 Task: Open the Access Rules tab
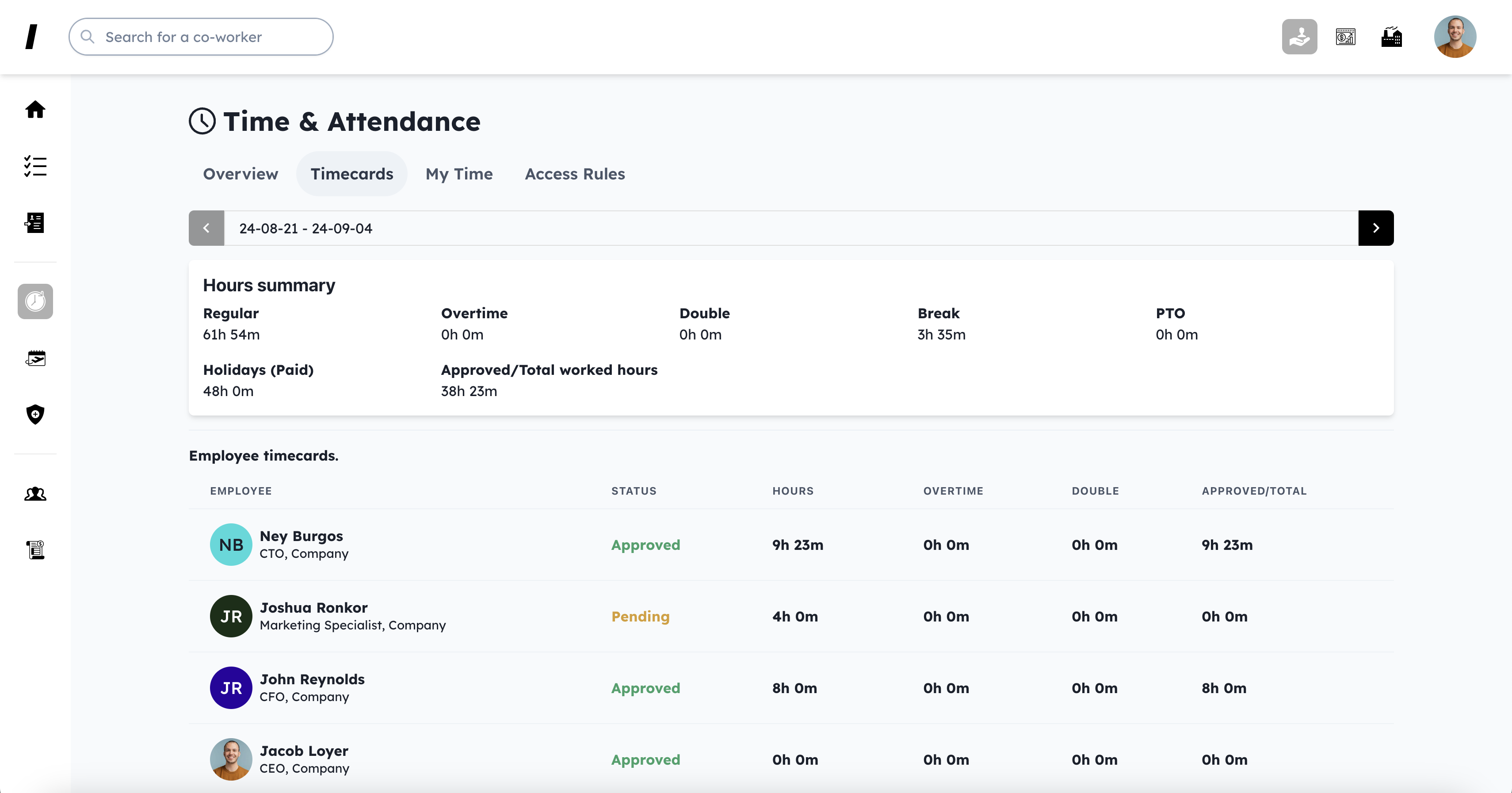coord(574,174)
